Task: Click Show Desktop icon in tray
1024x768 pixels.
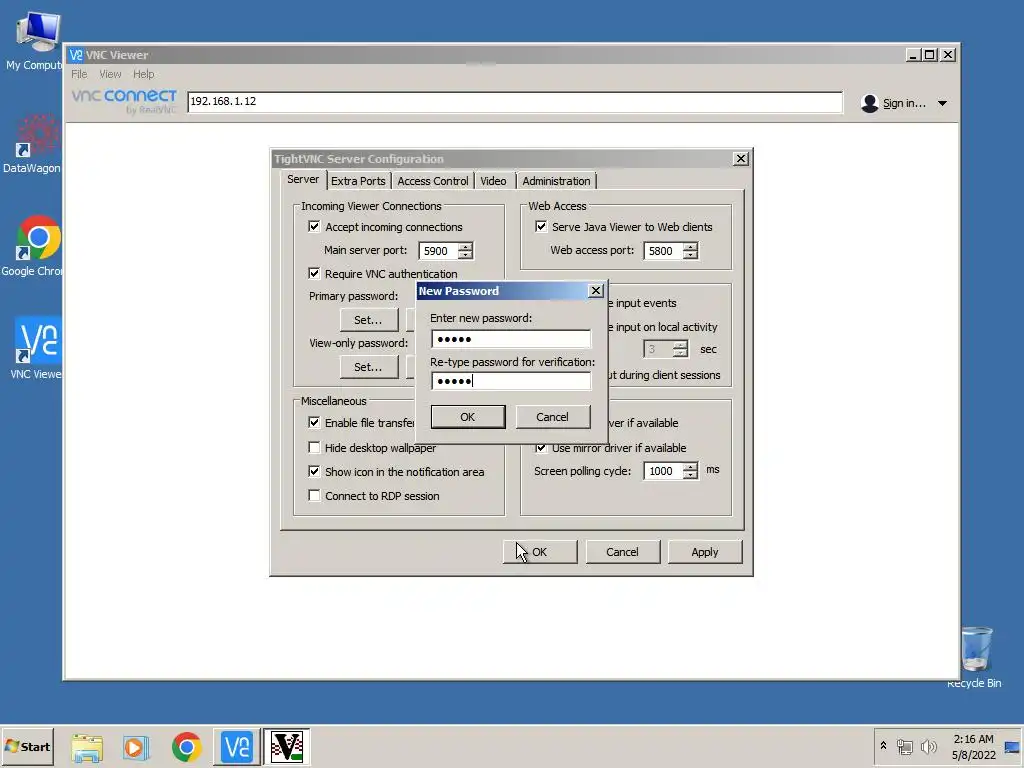Action: [1012, 747]
